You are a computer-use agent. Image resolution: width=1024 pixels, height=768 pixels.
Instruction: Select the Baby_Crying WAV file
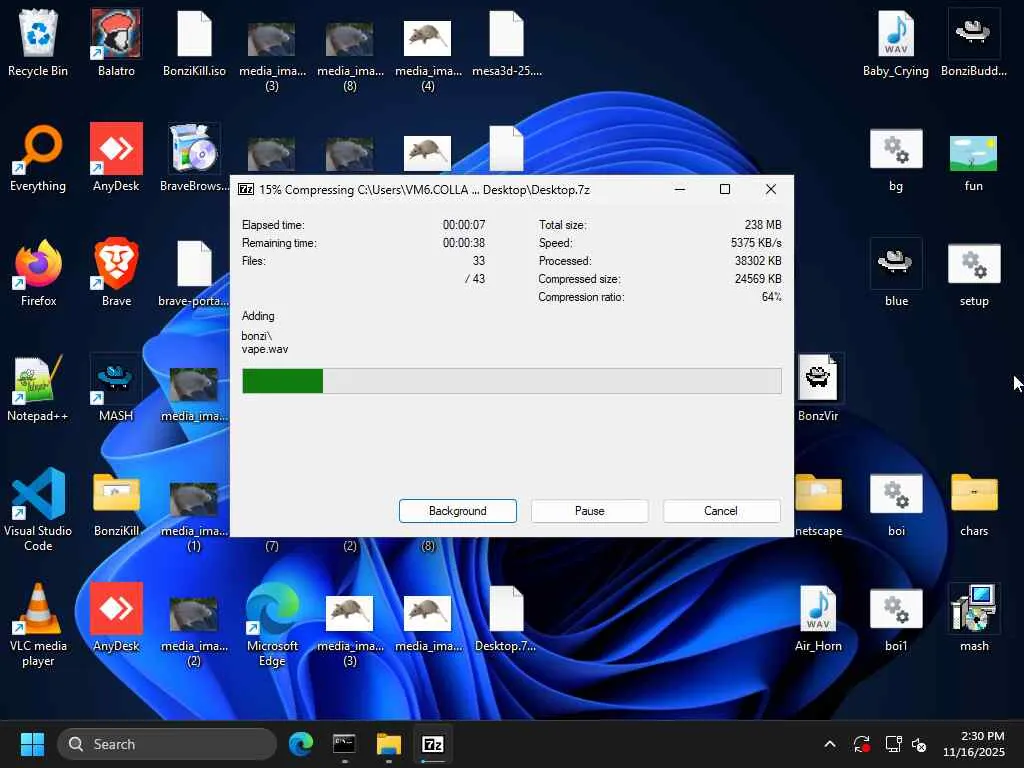896,42
